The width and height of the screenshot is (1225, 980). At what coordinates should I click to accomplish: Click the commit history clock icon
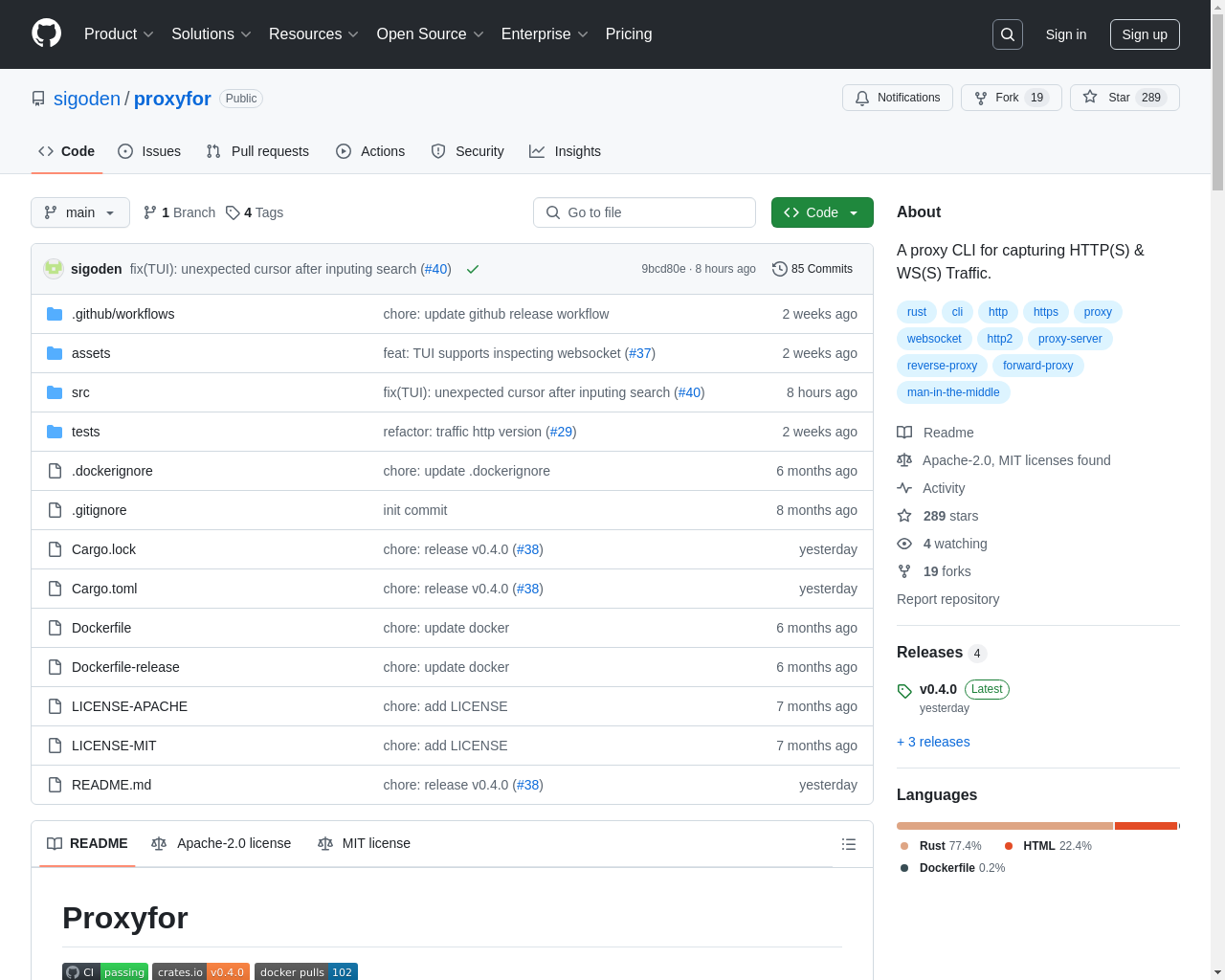[x=780, y=269]
